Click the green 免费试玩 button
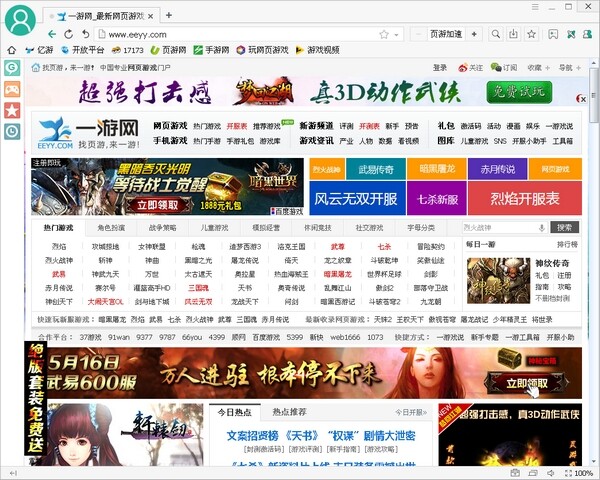Viewport: 600px width, 480px height. tap(519, 92)
